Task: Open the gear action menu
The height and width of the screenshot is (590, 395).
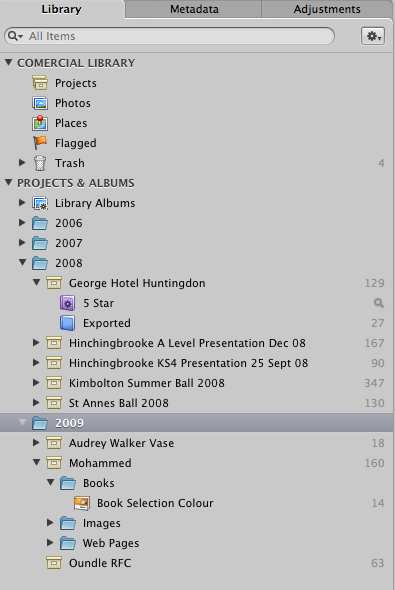Action: (373, 36)
